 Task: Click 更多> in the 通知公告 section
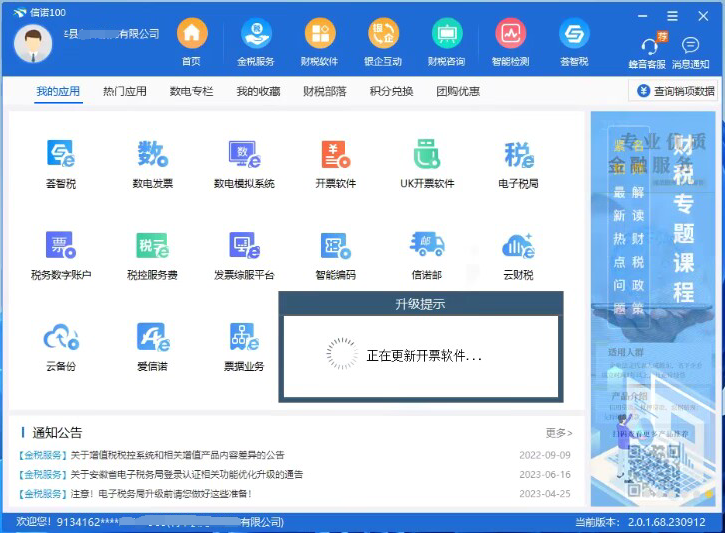point(559,433)
